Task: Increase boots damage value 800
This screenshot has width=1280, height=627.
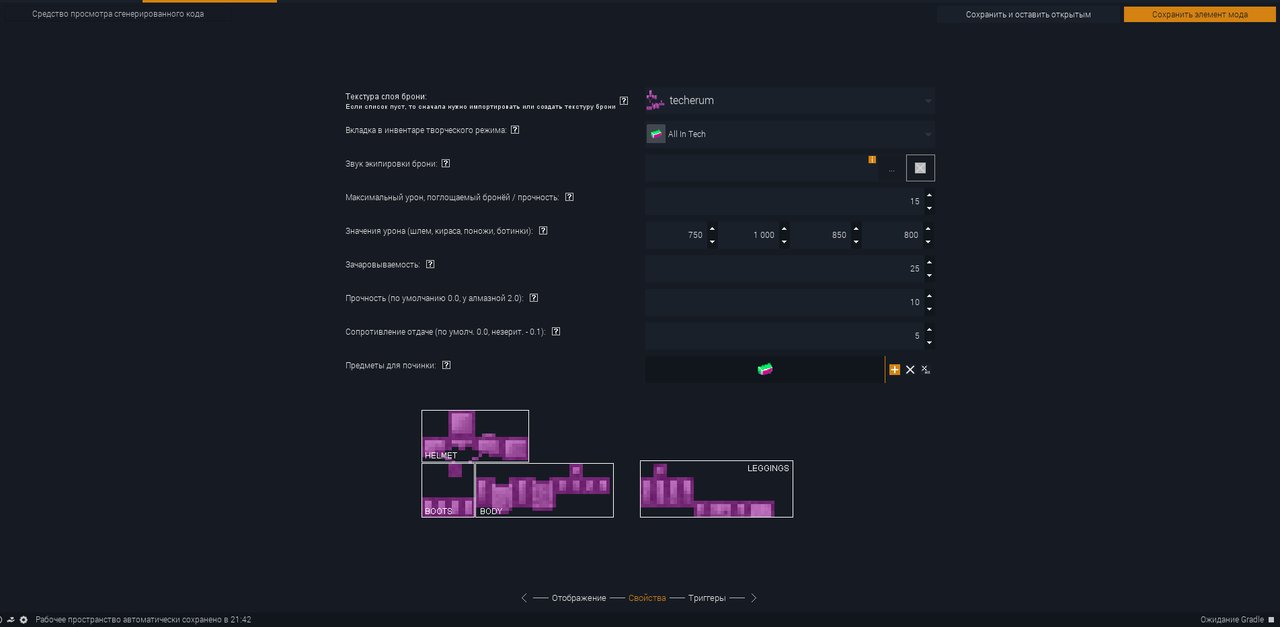Action: (x=929, y=229)
